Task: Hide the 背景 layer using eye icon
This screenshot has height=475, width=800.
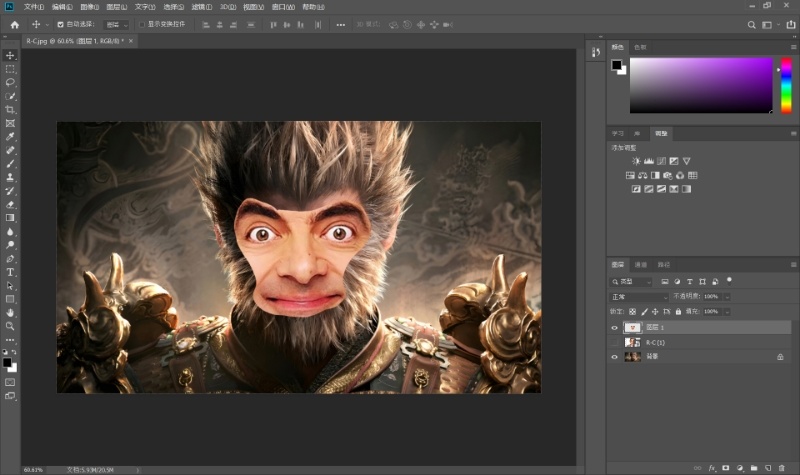Action: click(x=615, y=356)
